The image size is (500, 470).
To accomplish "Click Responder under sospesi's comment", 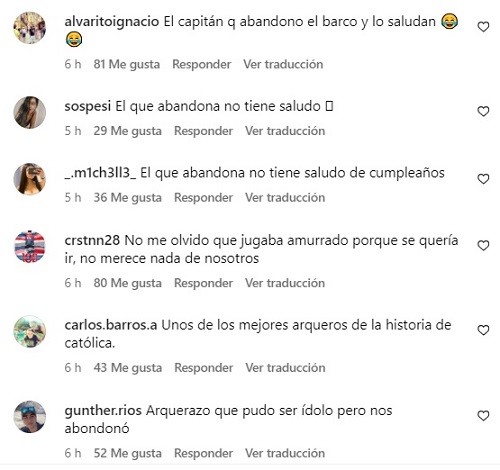I will point(203,131).
